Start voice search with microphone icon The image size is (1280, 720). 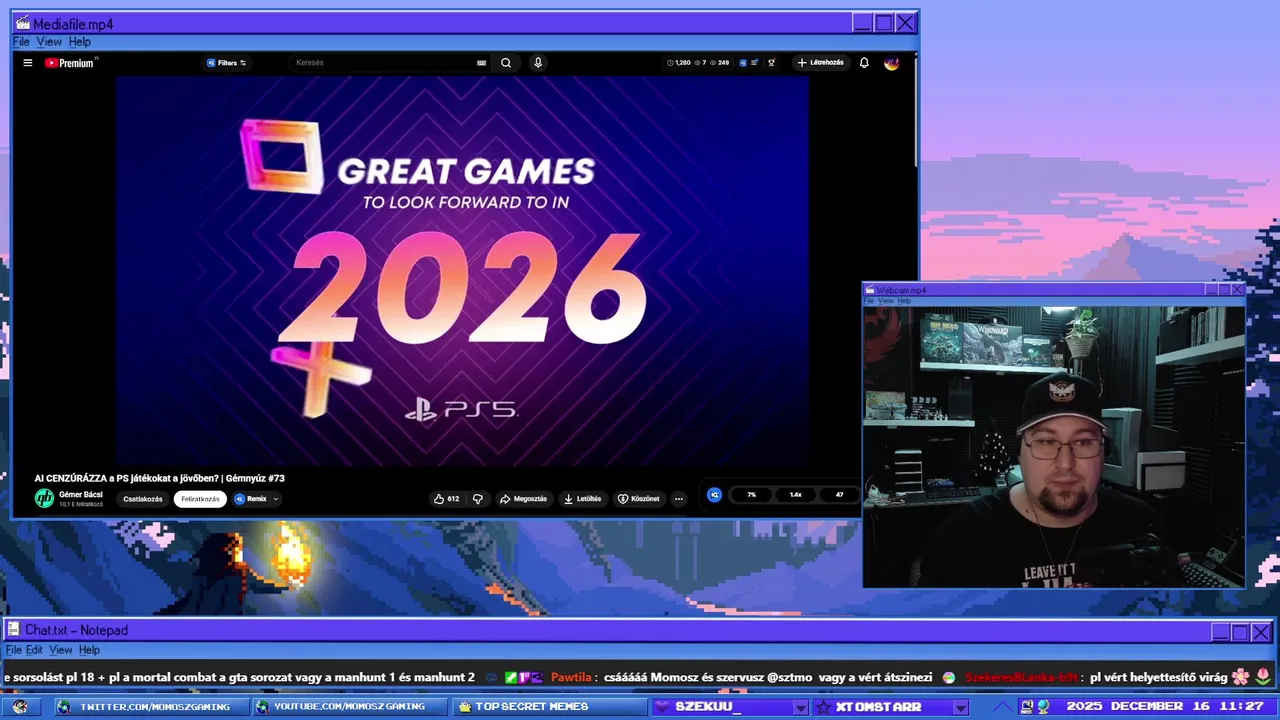538,62
